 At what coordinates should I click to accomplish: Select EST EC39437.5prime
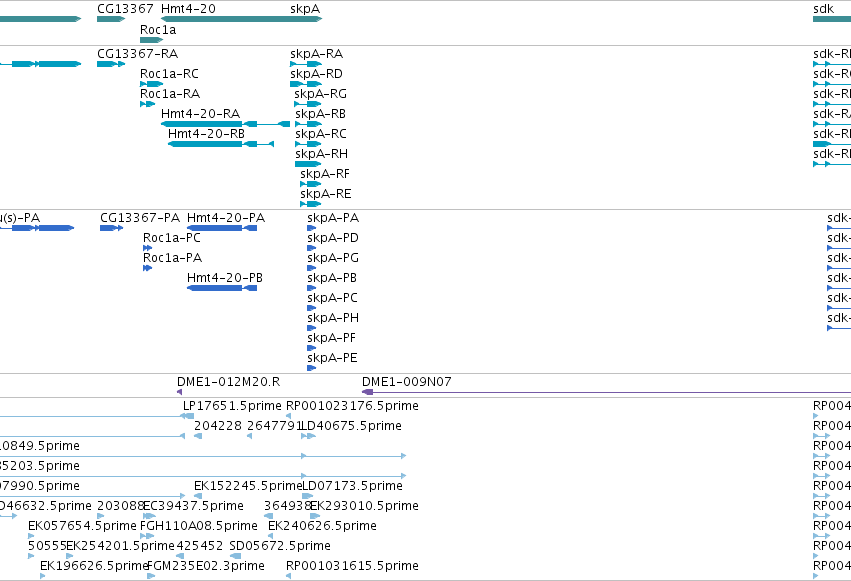(x=193, y=506)
